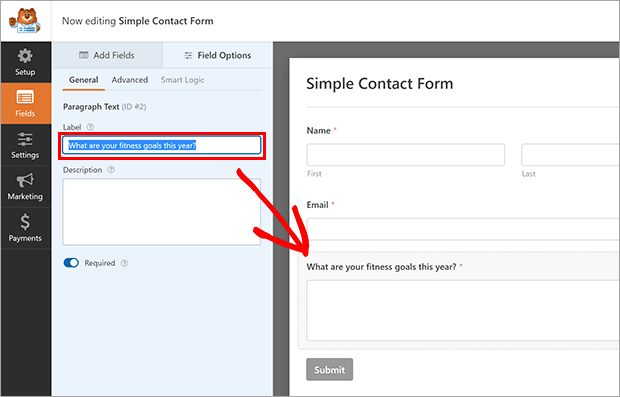Click the Email input in form preview
620x397 pixels.
point(463,229)
